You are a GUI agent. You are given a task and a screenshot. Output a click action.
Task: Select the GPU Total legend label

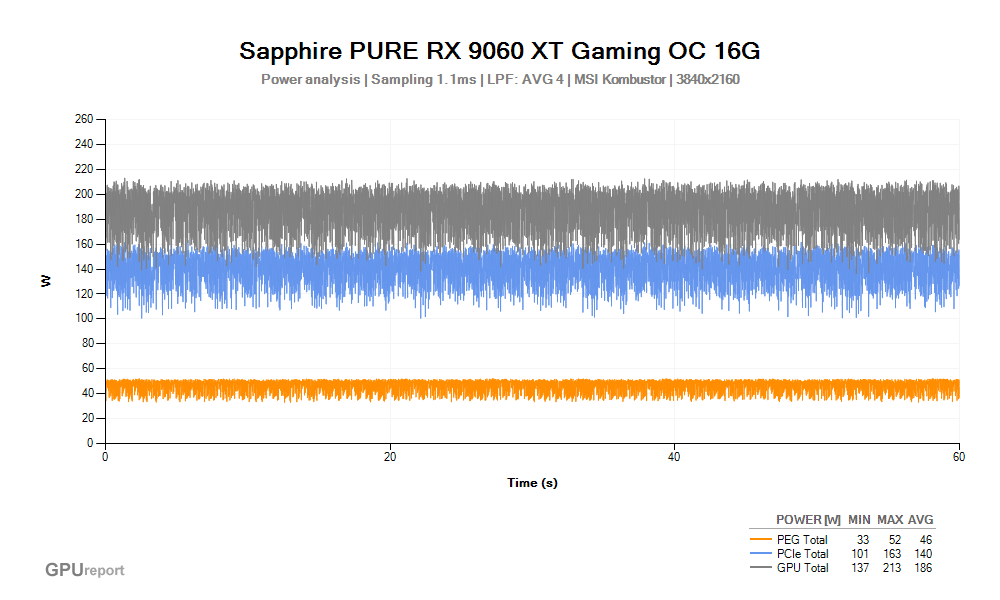coord(802,568)
